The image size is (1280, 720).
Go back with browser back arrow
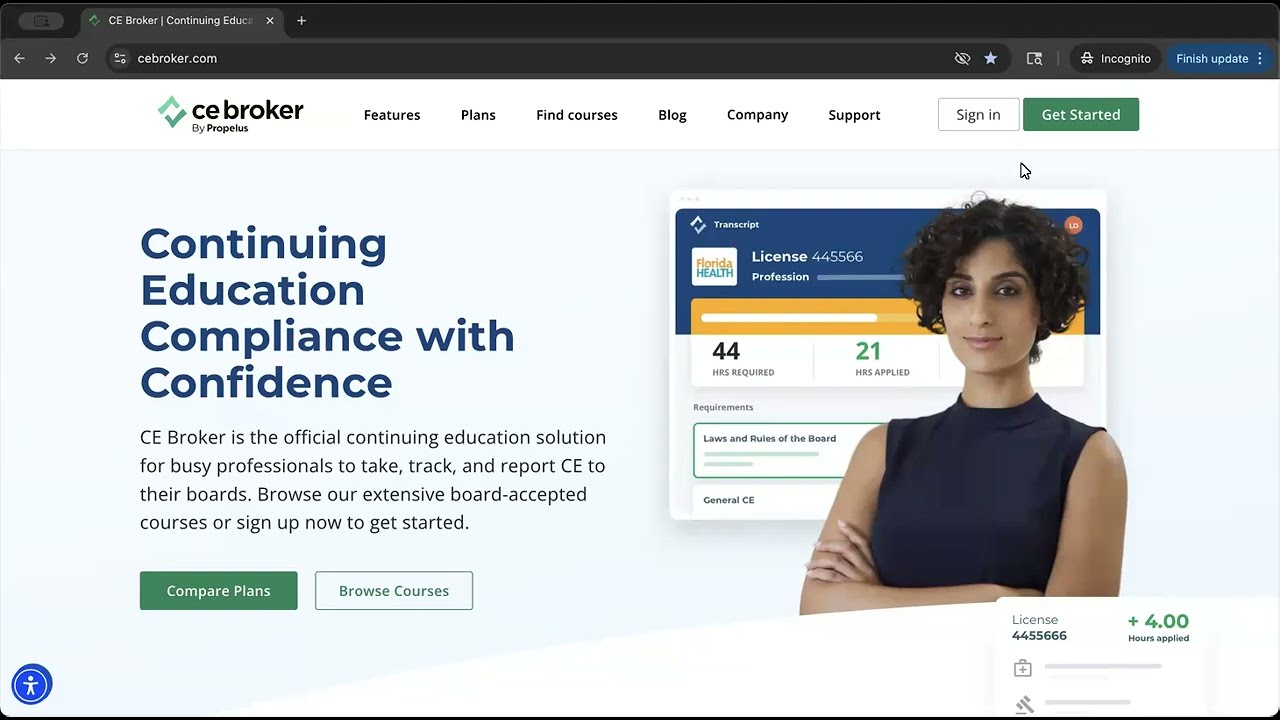point(19,58)
